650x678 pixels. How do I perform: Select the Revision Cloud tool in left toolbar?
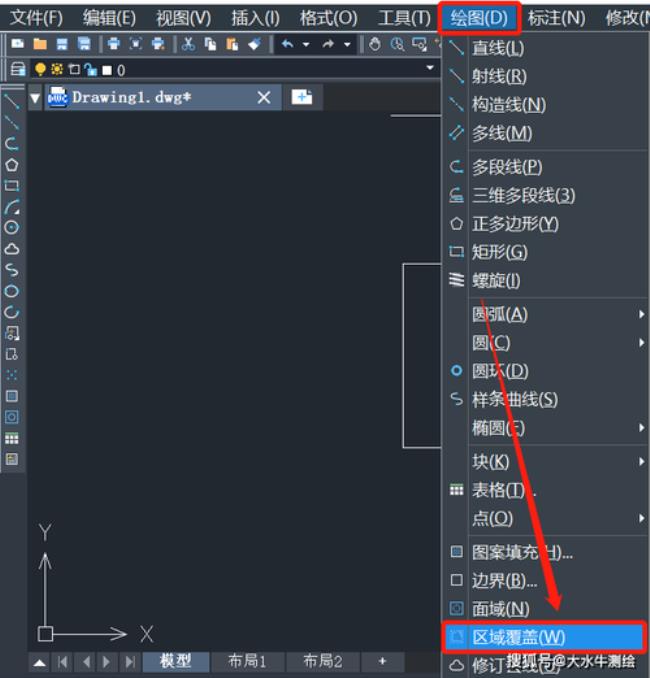pos(12,249)
